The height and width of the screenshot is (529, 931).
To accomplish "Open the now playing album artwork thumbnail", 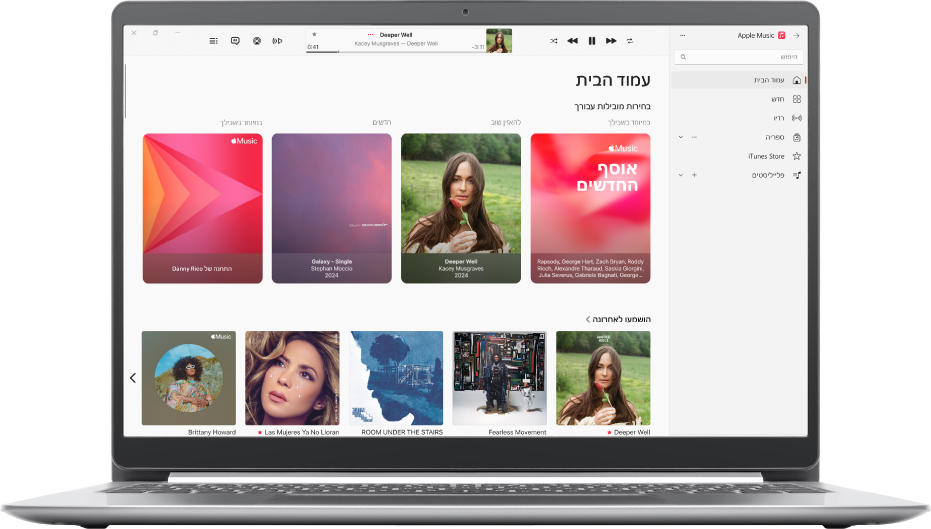I will coord(499,41).
